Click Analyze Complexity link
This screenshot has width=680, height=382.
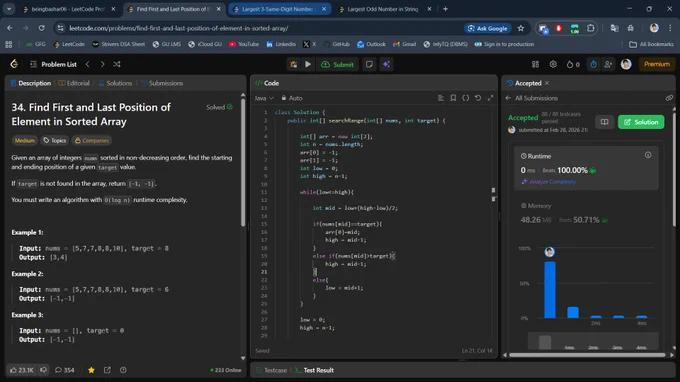point(549,182)
